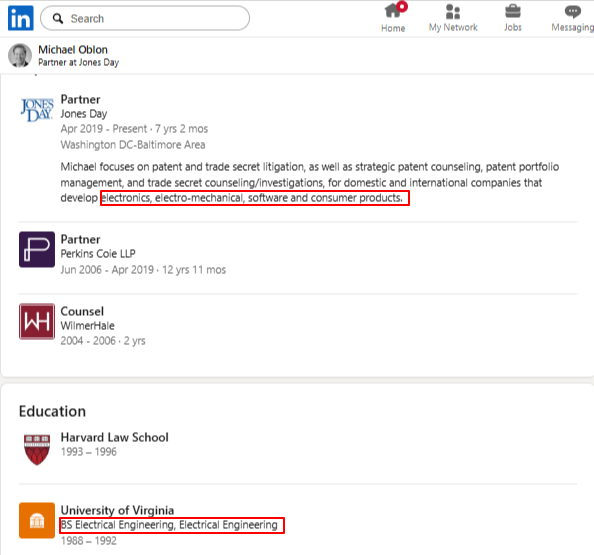Click the Jones Day company name

tap(84, 114)
